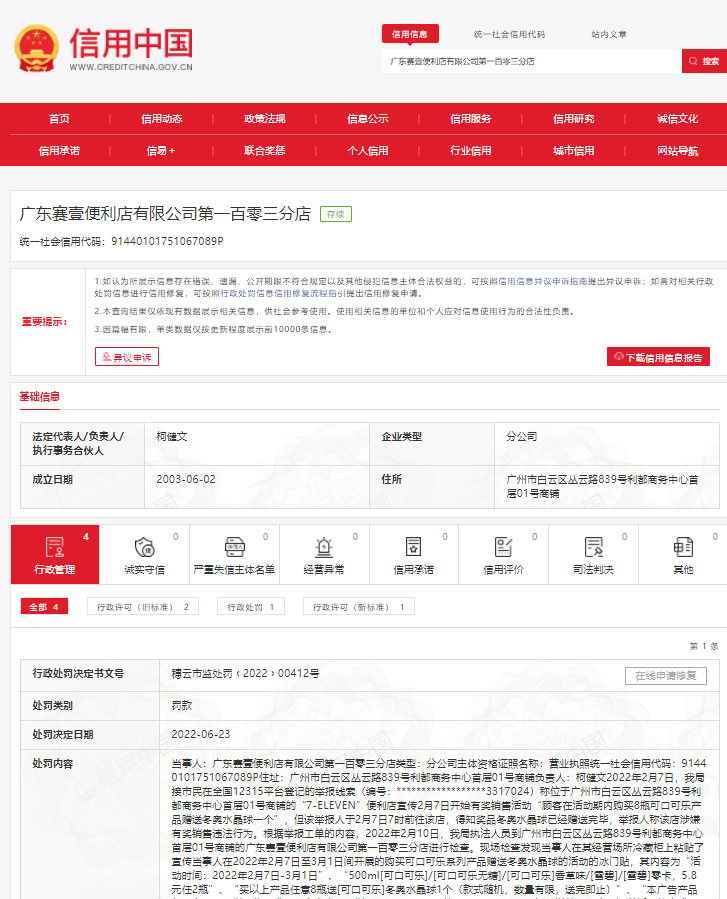Switch to 统一社会信用代码 search tab
The image size is (727, 899).
509,34
